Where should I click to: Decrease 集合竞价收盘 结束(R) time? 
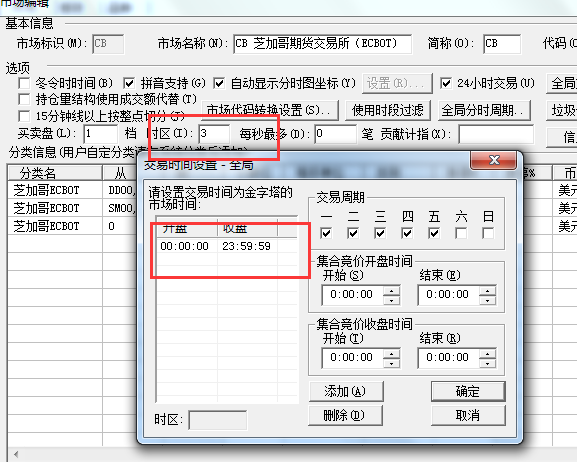(x=488, y=363)
